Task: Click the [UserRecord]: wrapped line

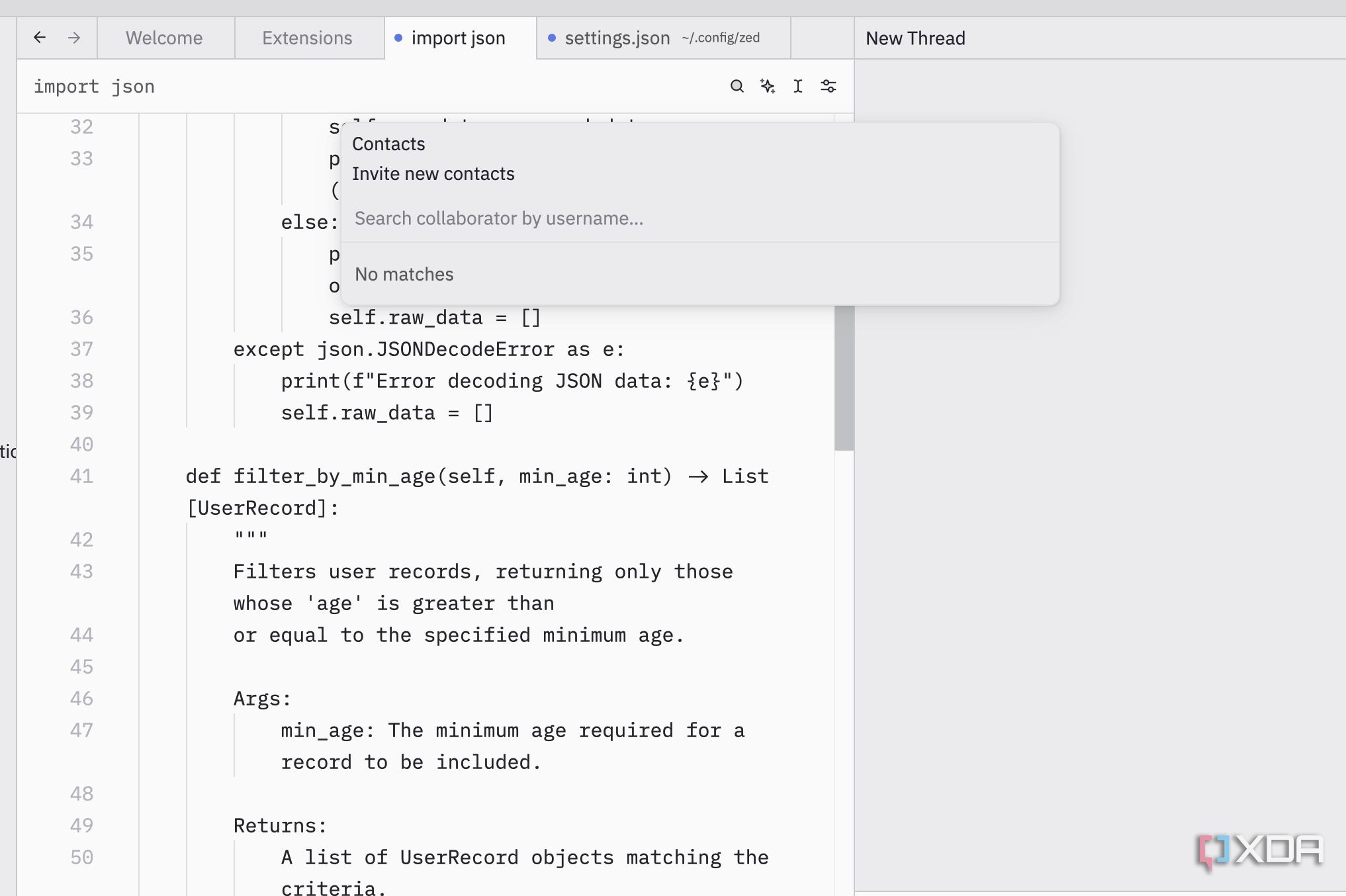Action: click(263, 508)
